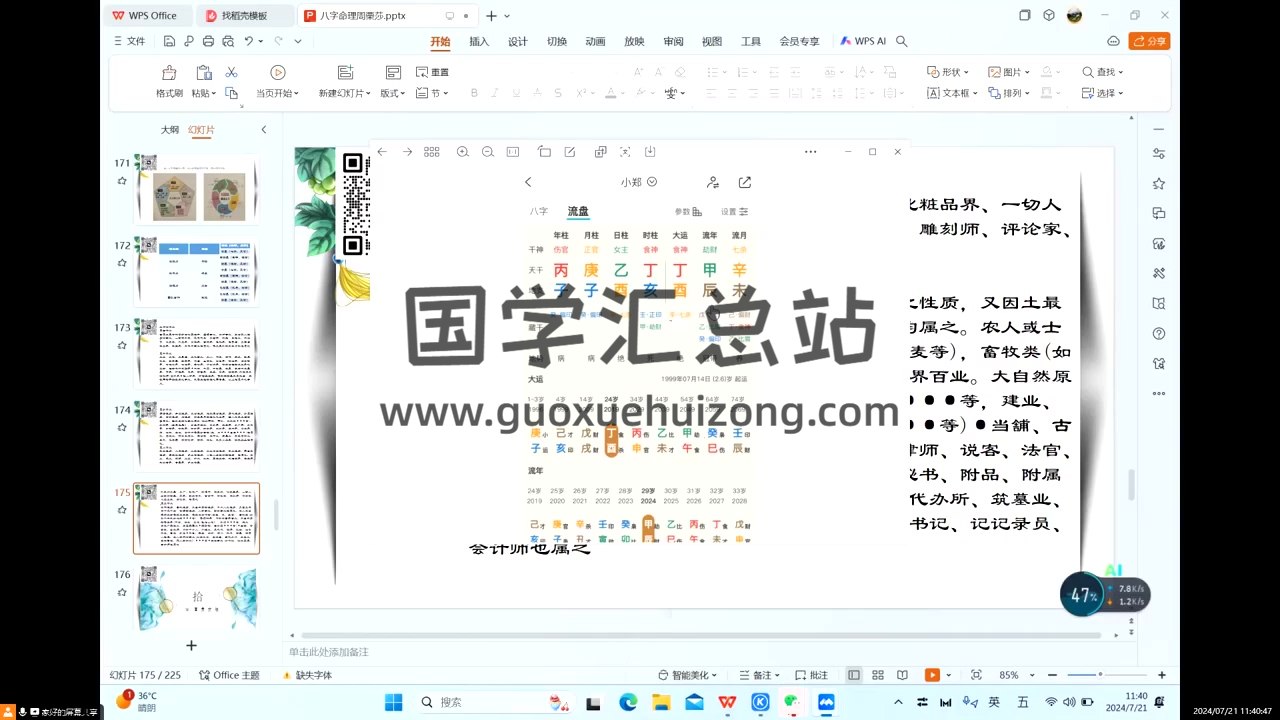Switch to Slide Sorter view in status bar
Screen dimensions: 1280x720
pos(878,675)
